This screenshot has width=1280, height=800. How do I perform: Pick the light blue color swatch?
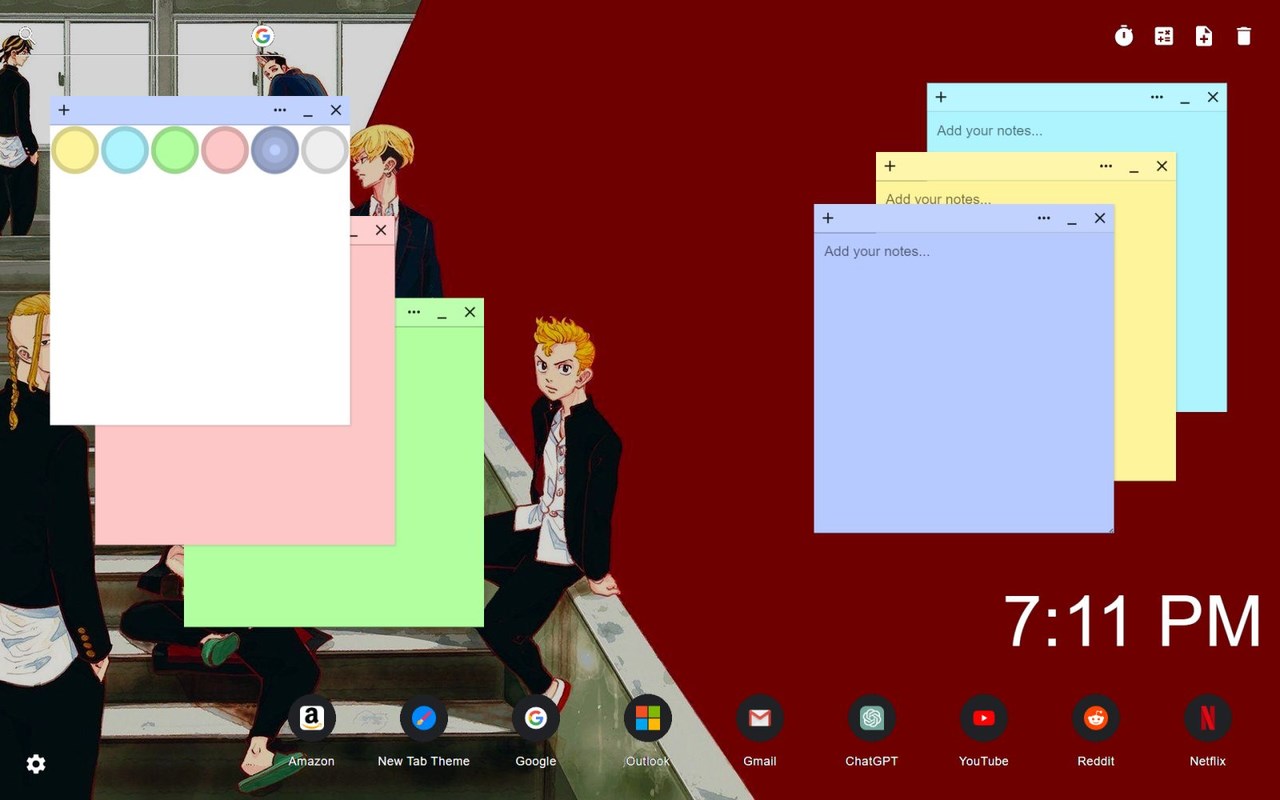pyautogui.click(x=125, y=150)
